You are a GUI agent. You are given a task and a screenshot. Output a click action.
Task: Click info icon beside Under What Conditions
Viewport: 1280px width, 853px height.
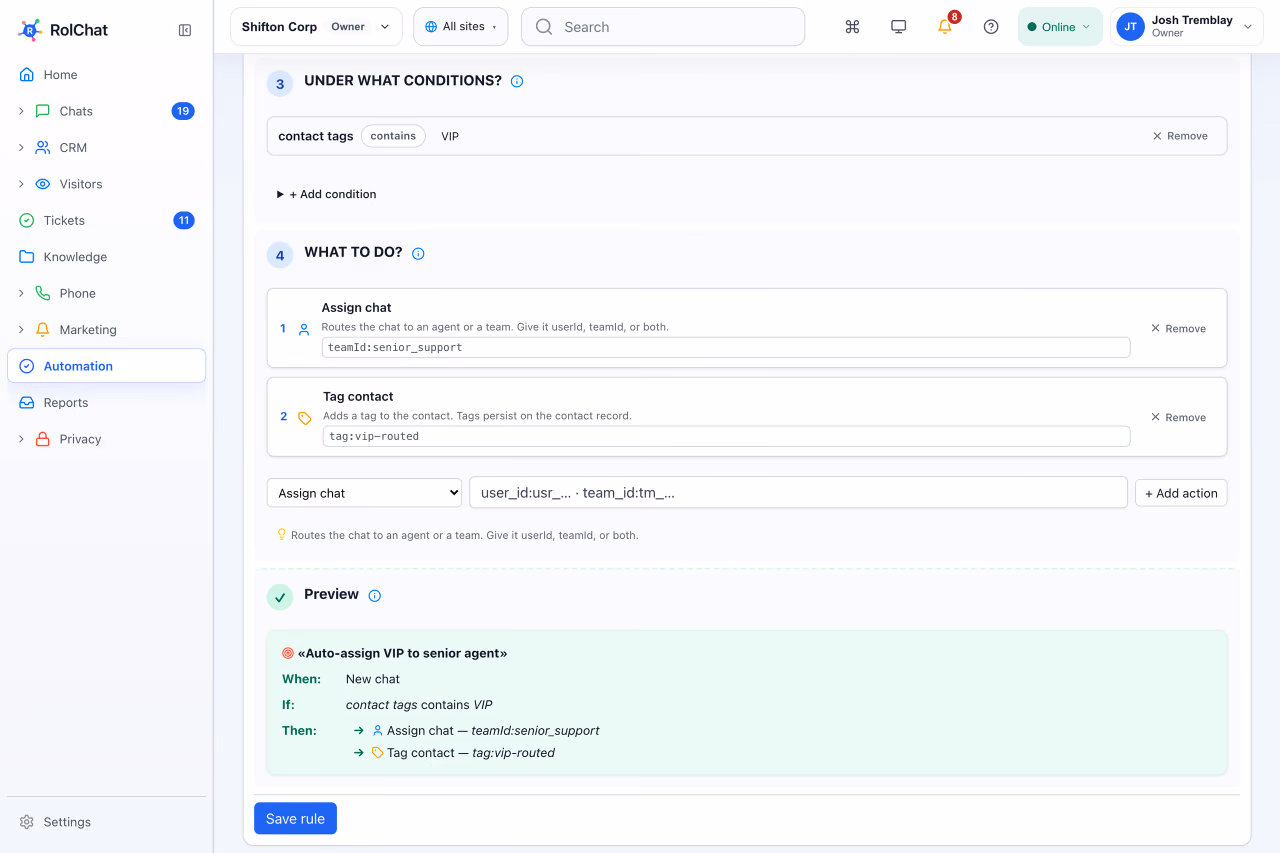(517, 81)
